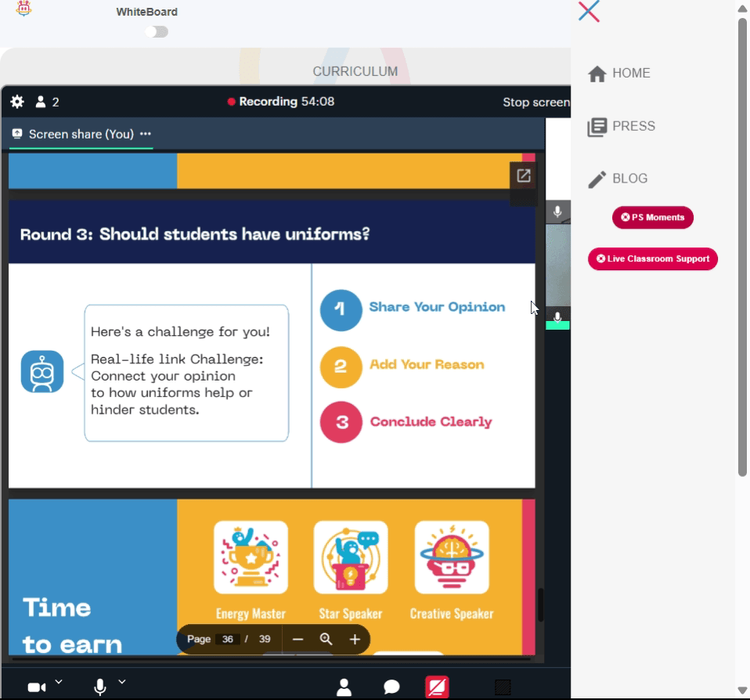Click the upper participant microphone icon
750x700 pixels.
[557, 211]
